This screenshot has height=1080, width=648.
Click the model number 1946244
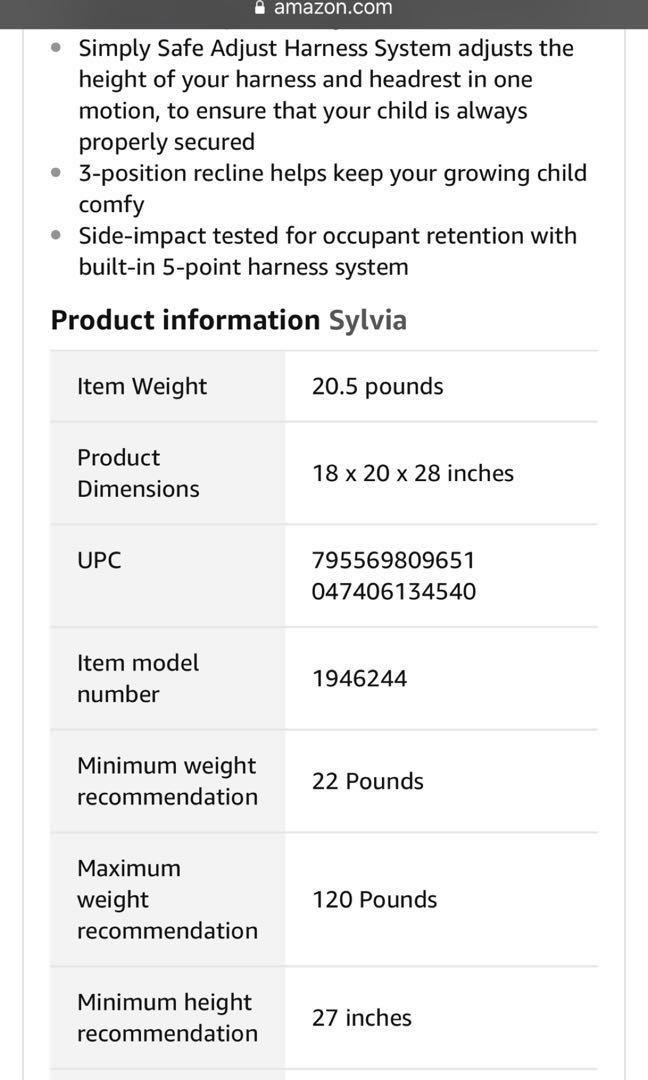pyautogui.click(x=359, y=678)
